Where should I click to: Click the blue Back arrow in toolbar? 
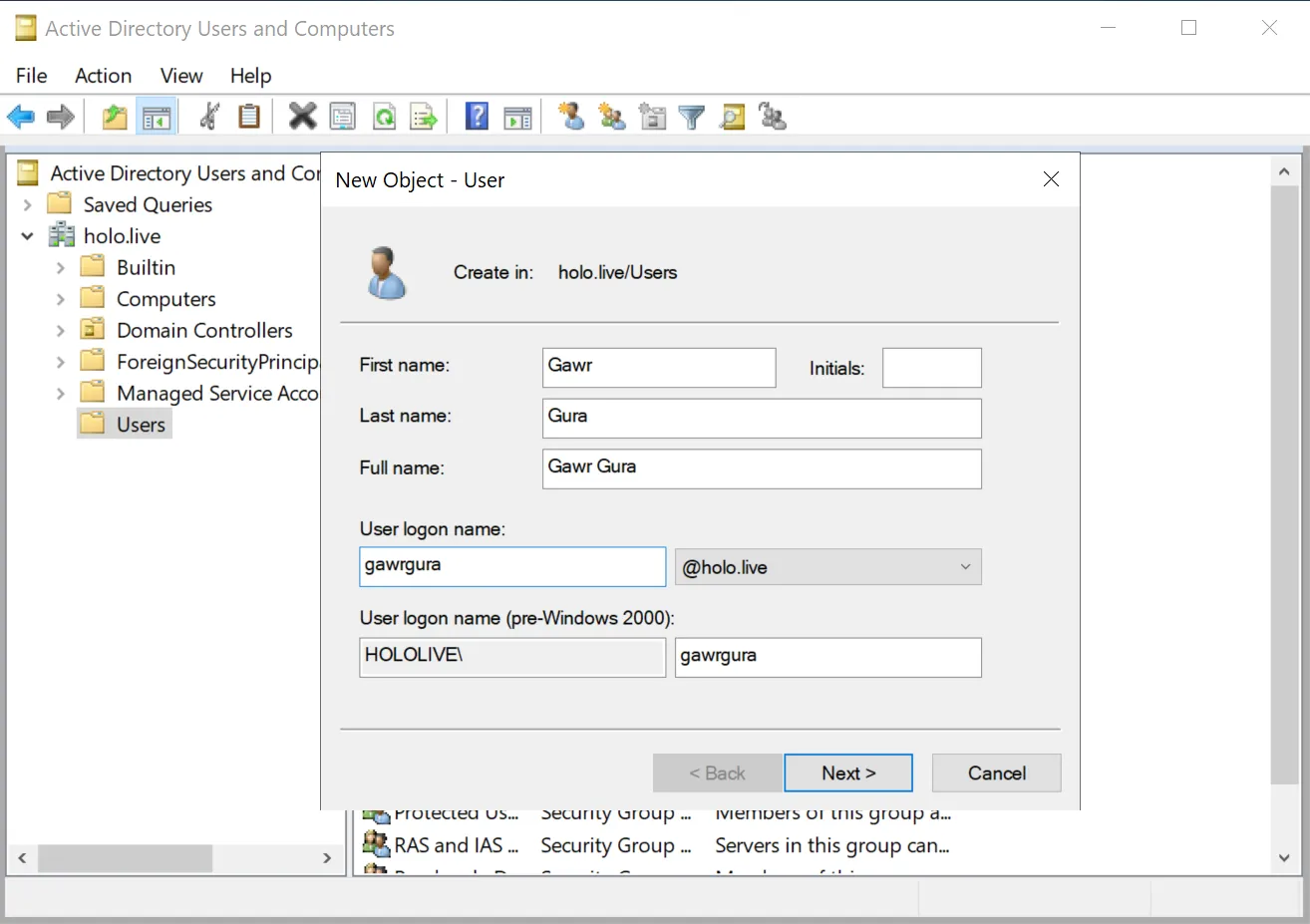21,117
